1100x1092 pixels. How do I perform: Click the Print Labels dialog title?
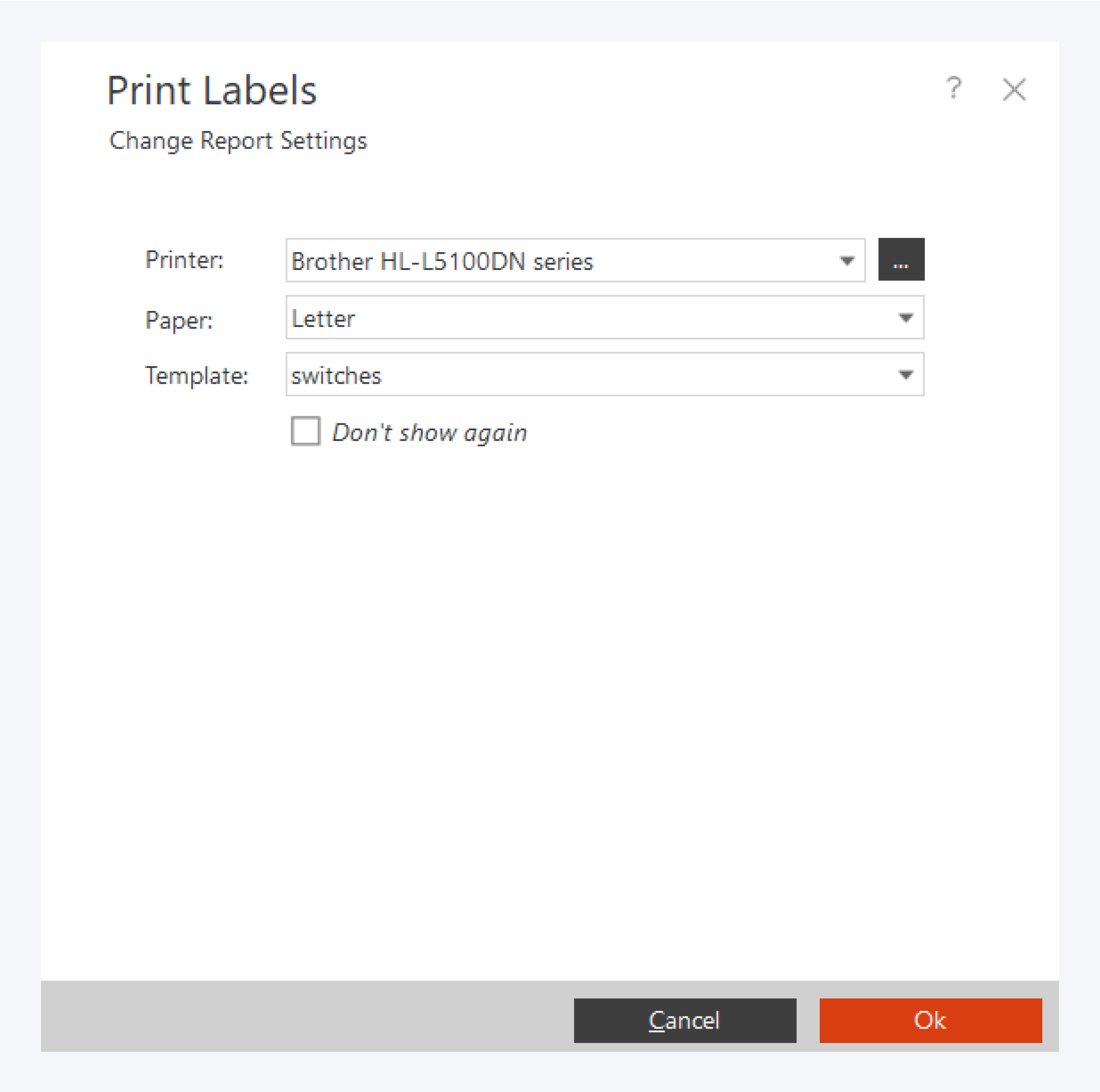pos(212,90)
